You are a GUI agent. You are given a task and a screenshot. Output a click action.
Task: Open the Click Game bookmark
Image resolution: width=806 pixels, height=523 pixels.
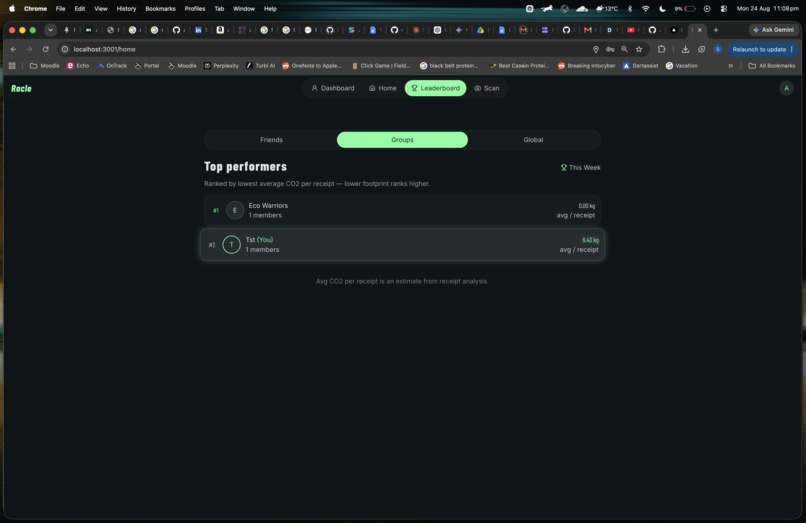coord(381,66)
